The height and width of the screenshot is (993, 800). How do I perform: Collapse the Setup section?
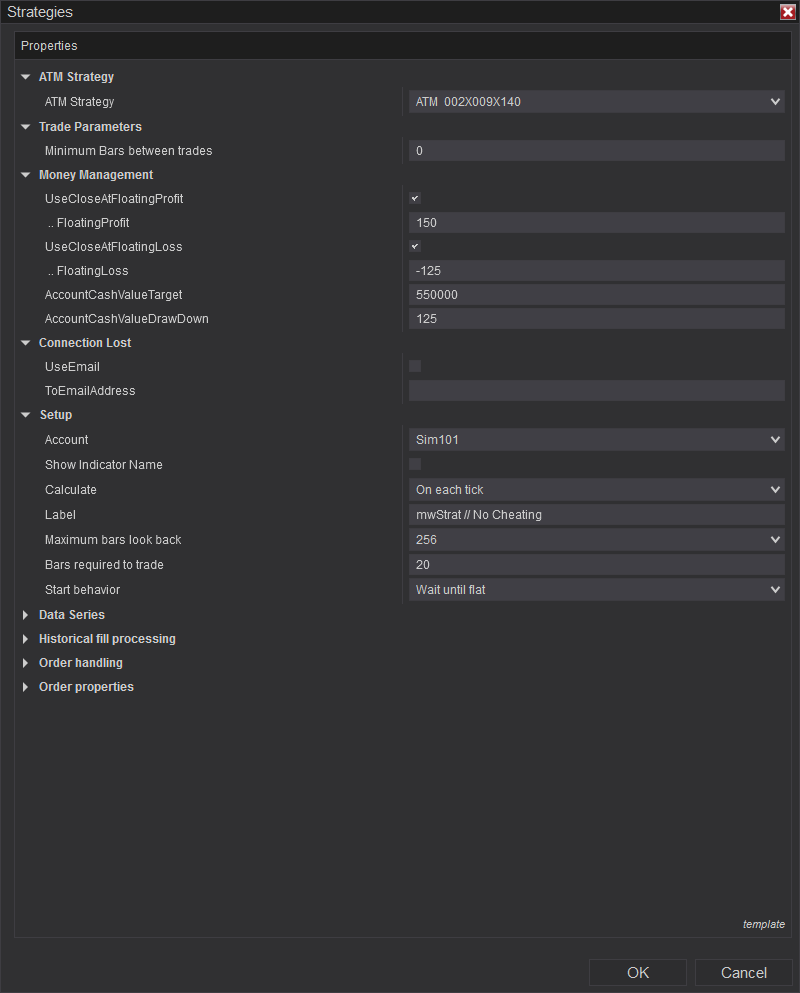[25, 415]
